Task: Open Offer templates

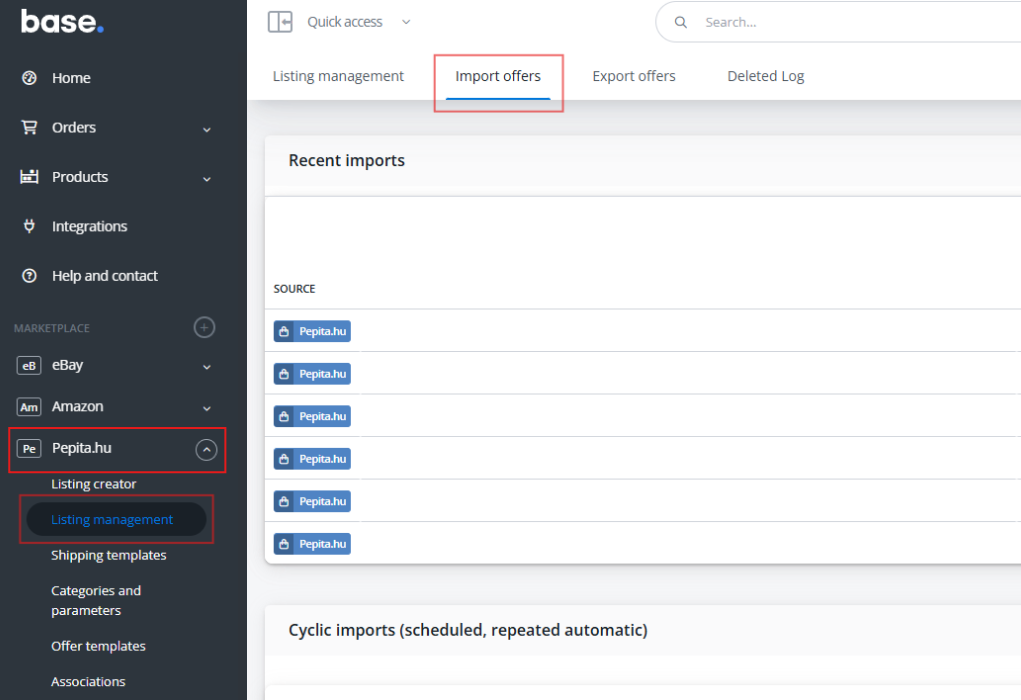Action: click(x=98, y=646)
